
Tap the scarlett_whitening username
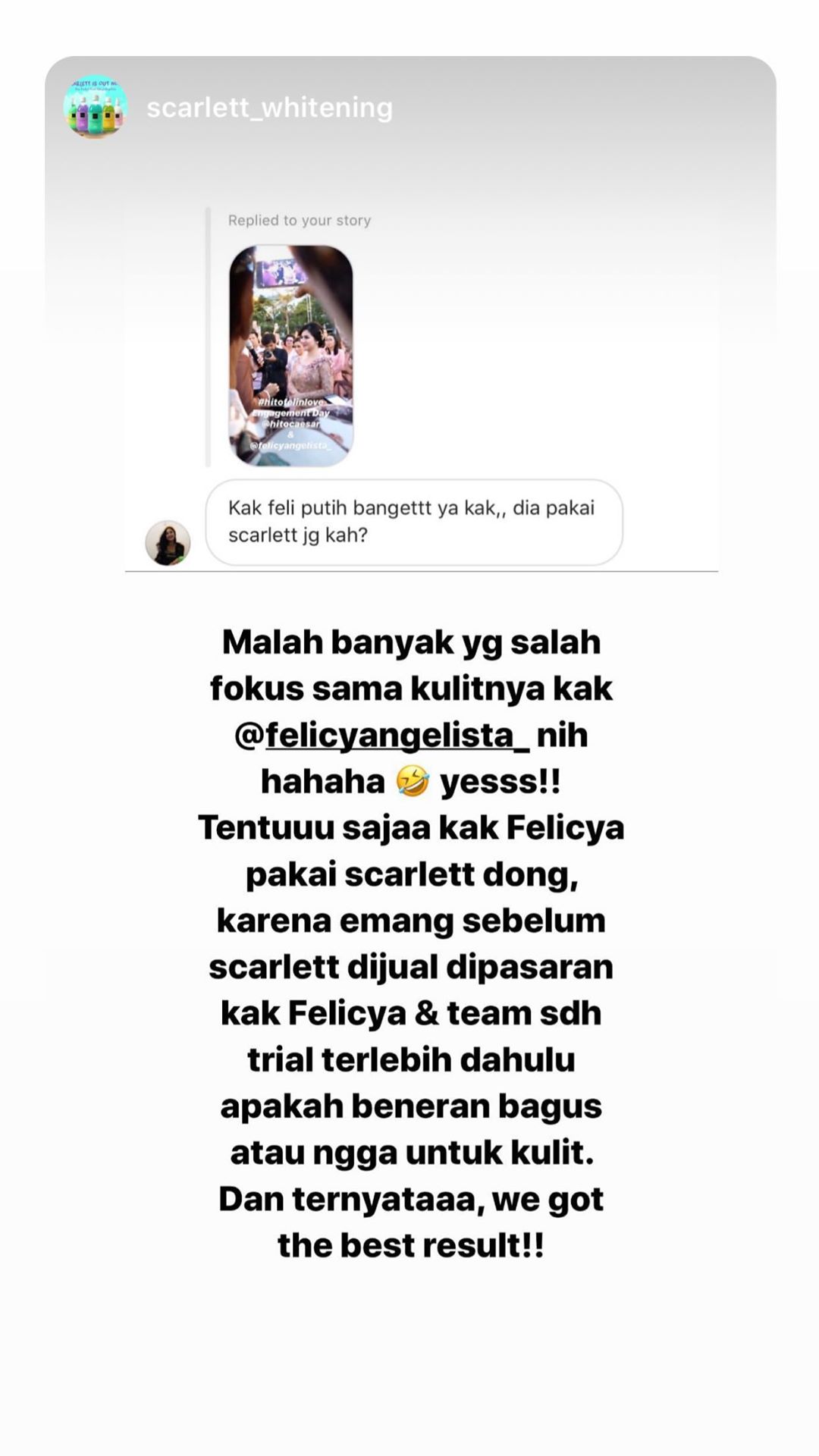pos(269,108)
